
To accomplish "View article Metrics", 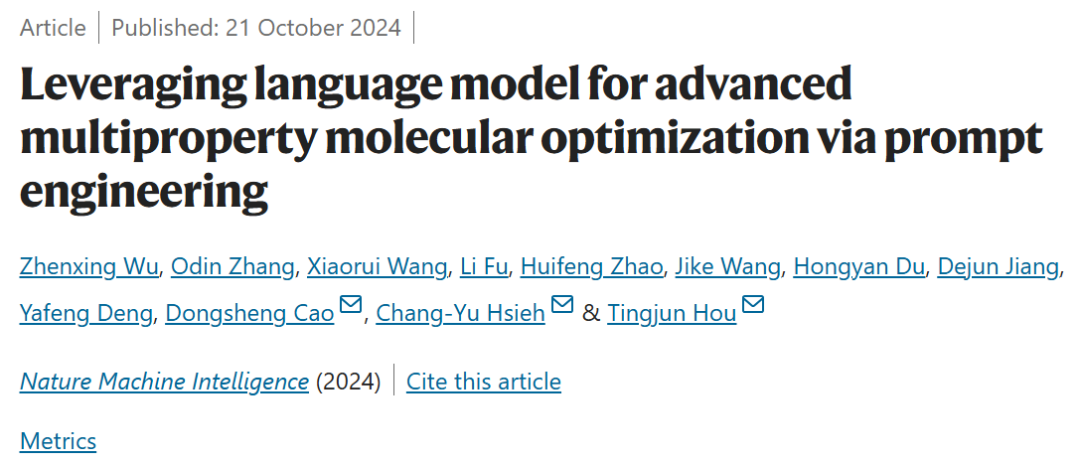I will [x=58, y=441].
